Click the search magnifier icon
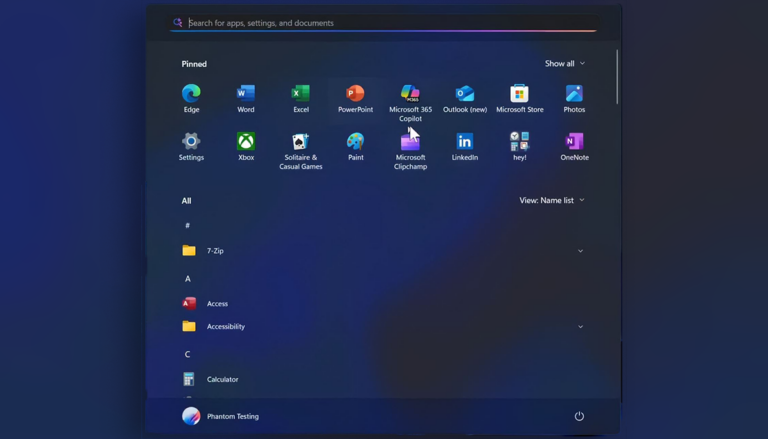Viewport: 768px width, 439px height. [x=178, y=23]
